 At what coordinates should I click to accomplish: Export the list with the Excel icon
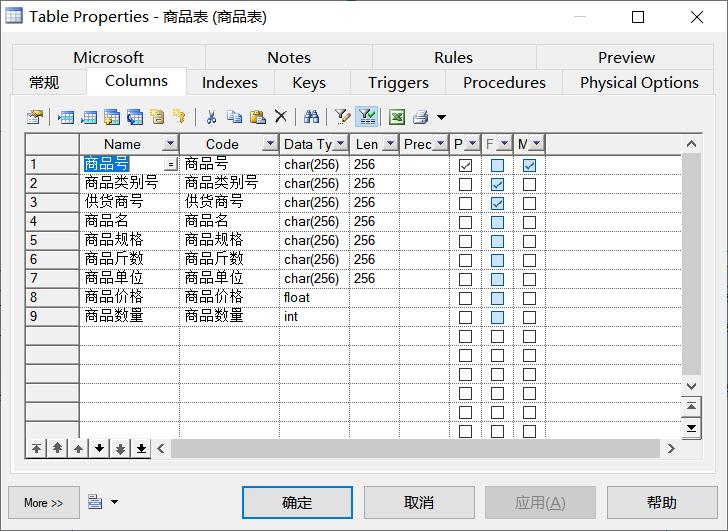point(397,117)
